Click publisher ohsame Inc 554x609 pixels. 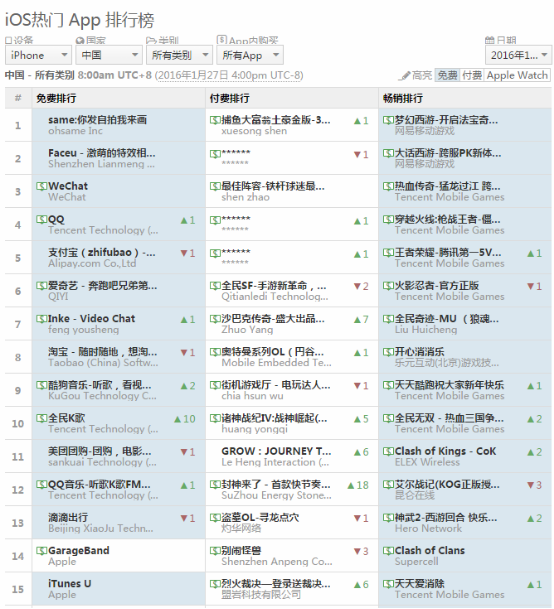pyautogui.click(x=75, y=131)
